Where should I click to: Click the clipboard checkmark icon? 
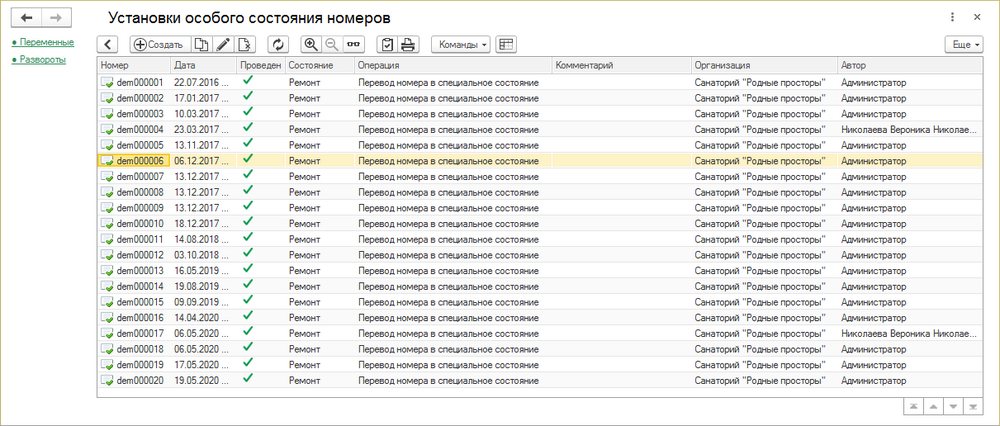[x=387, y=45]
